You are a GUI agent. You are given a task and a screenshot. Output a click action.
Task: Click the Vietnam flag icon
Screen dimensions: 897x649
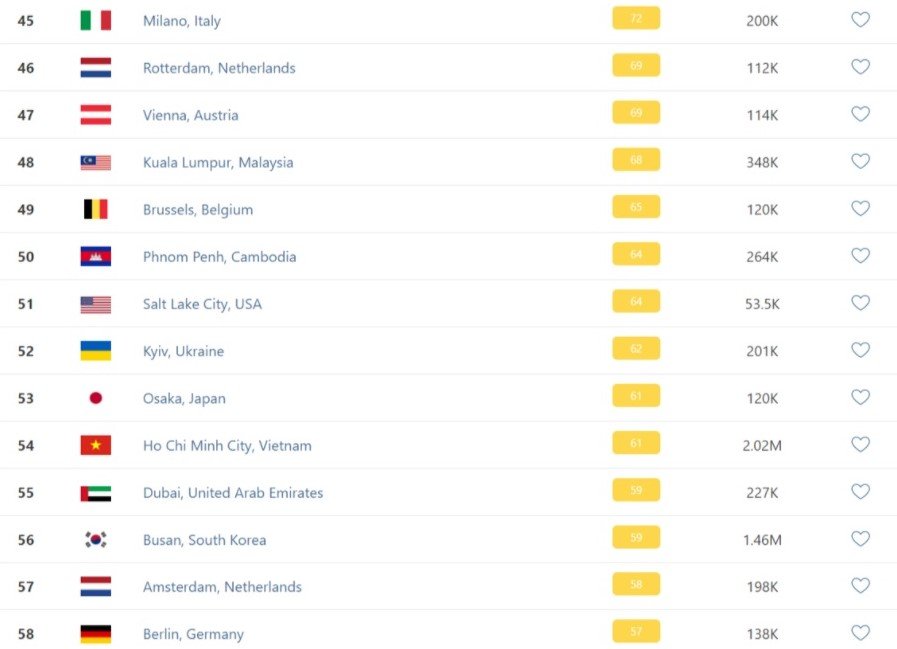[x=96, y=445]
